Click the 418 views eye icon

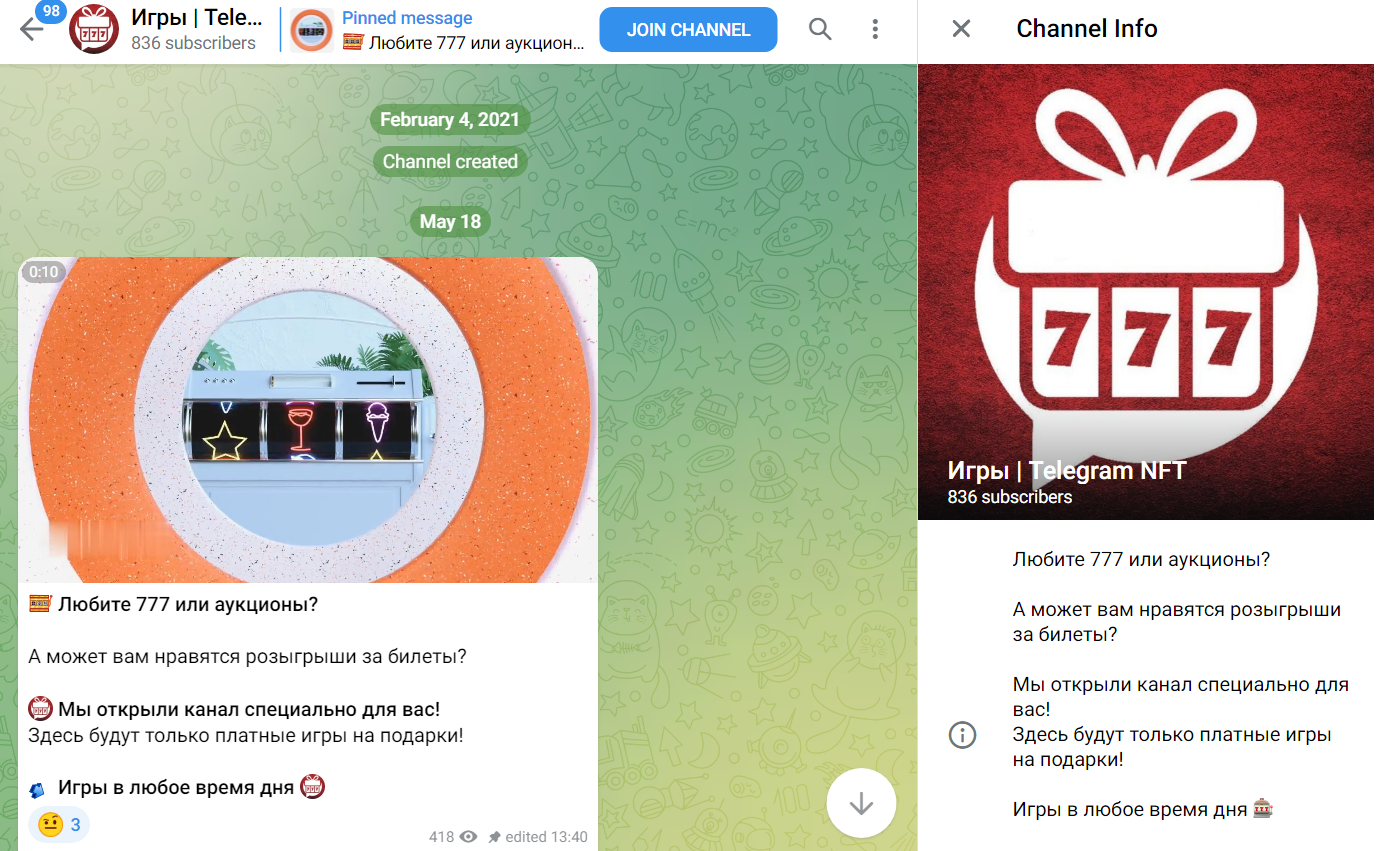[x=468, y=837]
